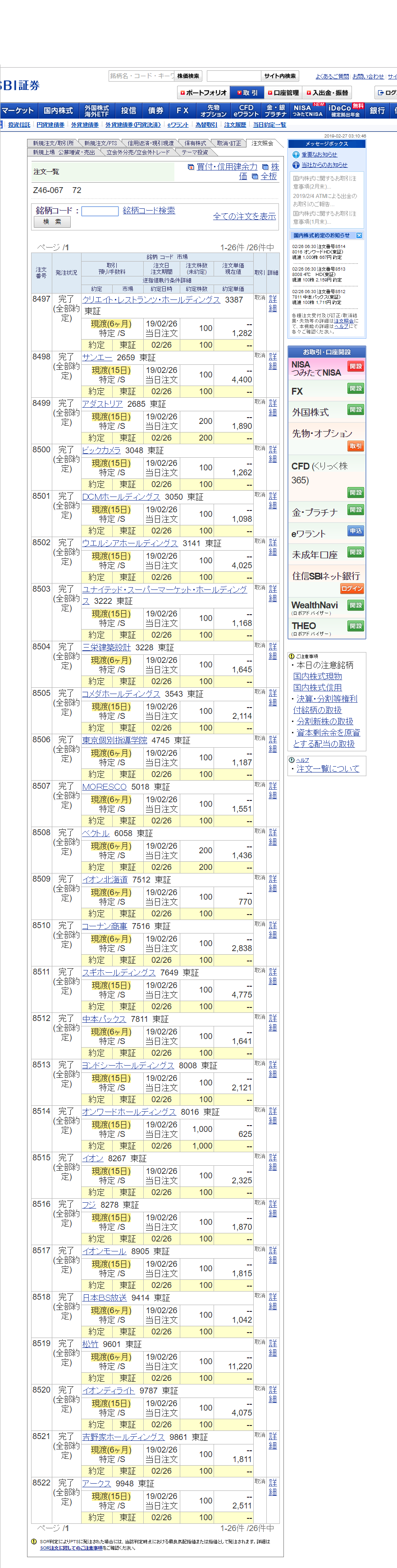Open 詳細 for order 8497
The height and width of the screenshot is (1568, 397).
272,303
